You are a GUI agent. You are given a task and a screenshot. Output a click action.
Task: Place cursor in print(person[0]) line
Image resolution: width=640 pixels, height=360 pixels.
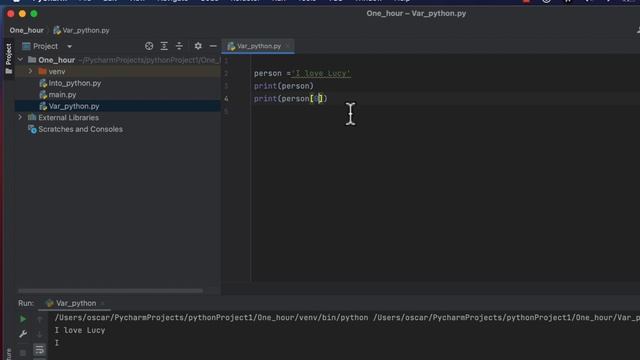click(x=291, y=99)
